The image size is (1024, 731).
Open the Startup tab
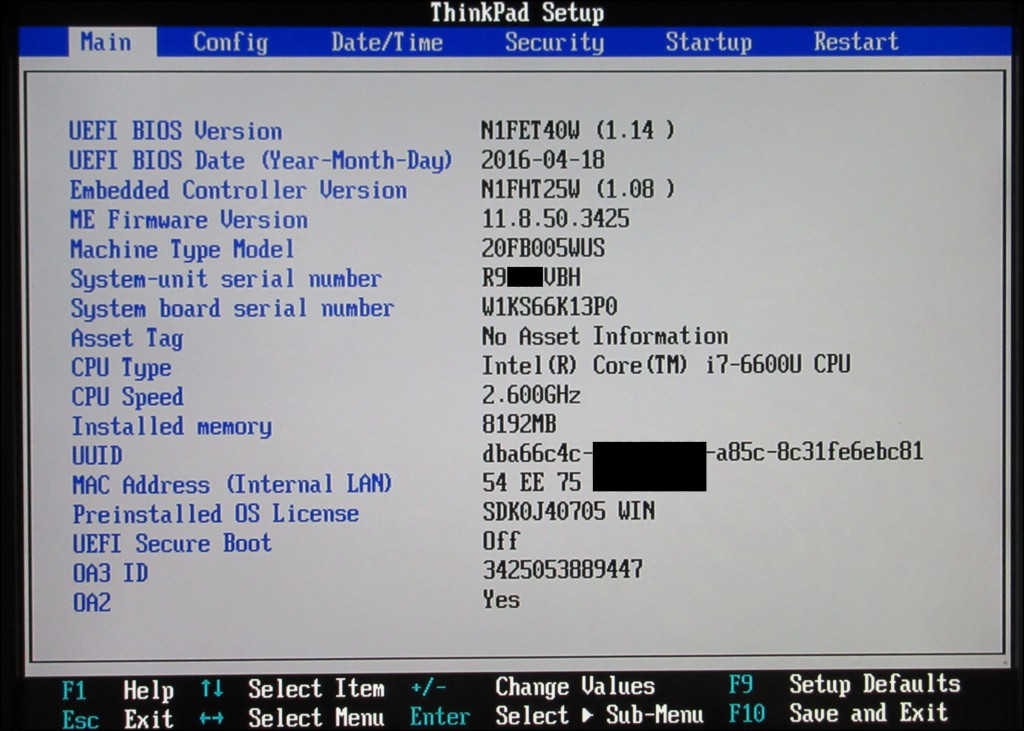709,42
